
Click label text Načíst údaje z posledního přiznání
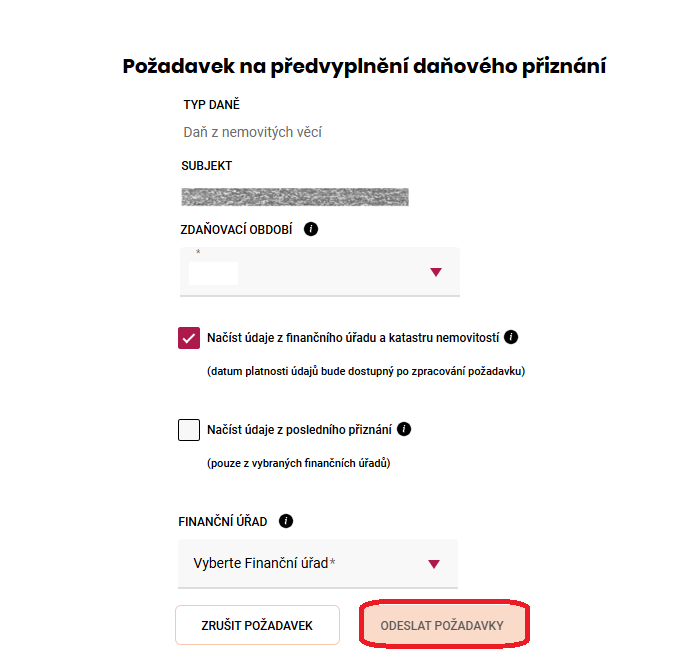(x=299, y=430)
